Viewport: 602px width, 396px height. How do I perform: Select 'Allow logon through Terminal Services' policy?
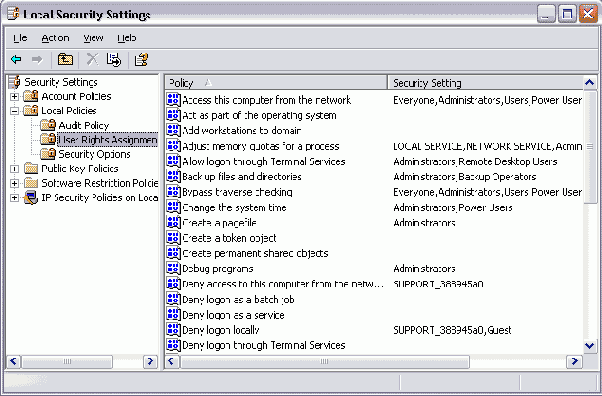coord(263,161)
